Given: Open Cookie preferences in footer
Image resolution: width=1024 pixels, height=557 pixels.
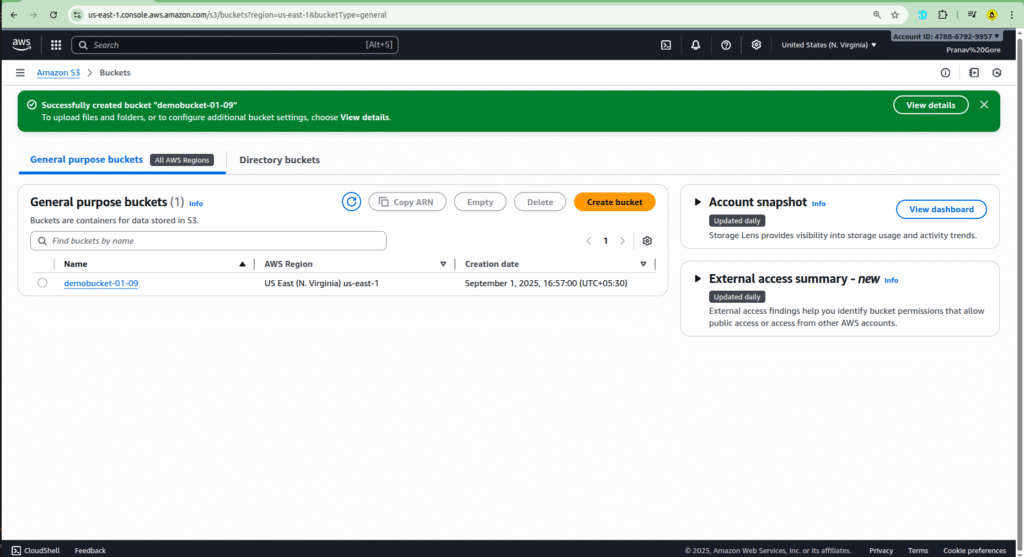Looking at the screenshot, I should 974,550.
